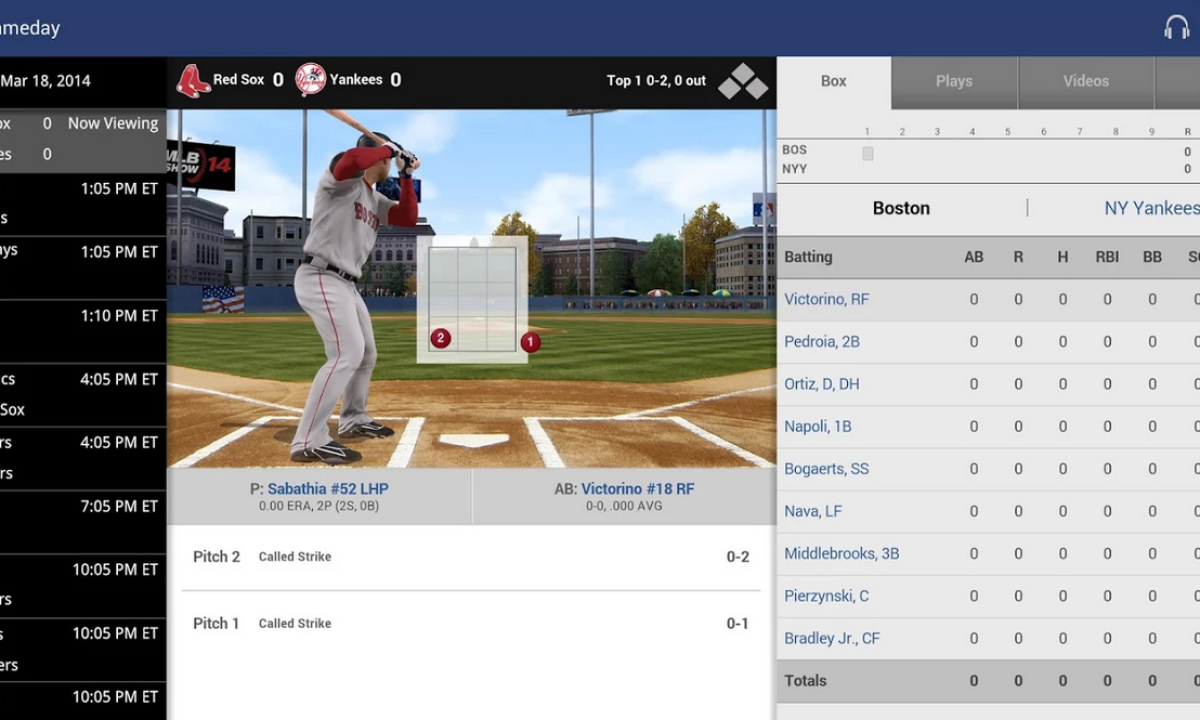The width and height of the screenshot is (1200, 720).
Task: Show Boston batting lineup
Action: click(x=901, y=208)
